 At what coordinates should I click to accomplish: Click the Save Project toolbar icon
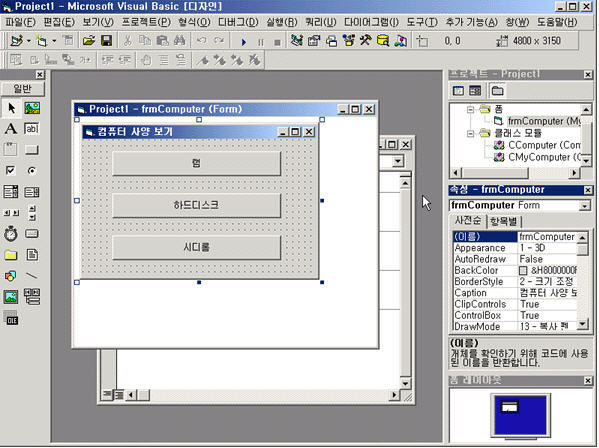pyautogui.click(x=106, y=40)
